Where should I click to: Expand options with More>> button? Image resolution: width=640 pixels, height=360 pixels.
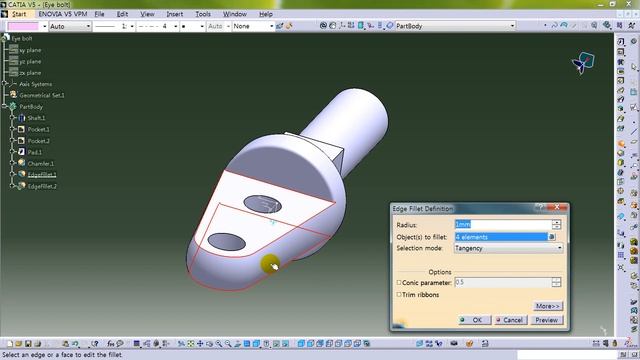[548, 306]
